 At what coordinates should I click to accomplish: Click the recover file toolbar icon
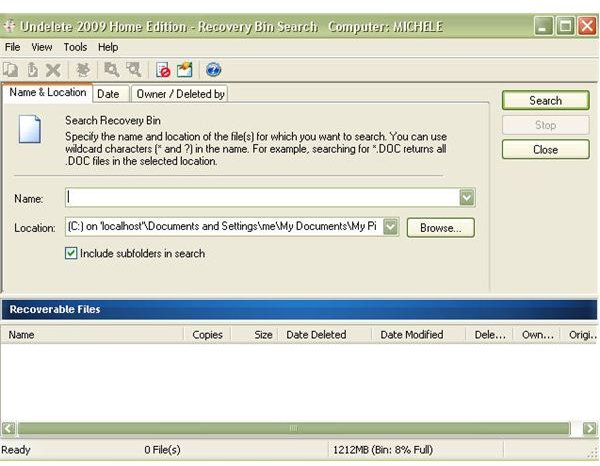tap(32, 70)
